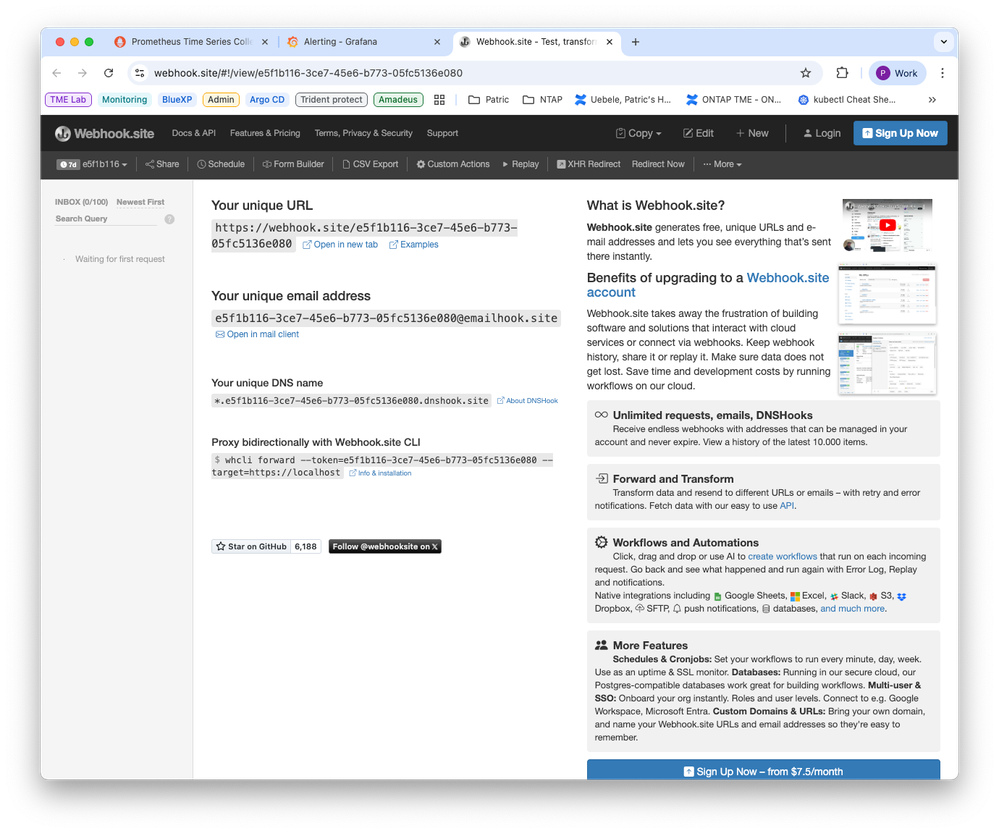Open the Share options
The height and width of the screenshot is (833, 999).
pyautogui.click(x=161, y=163)
